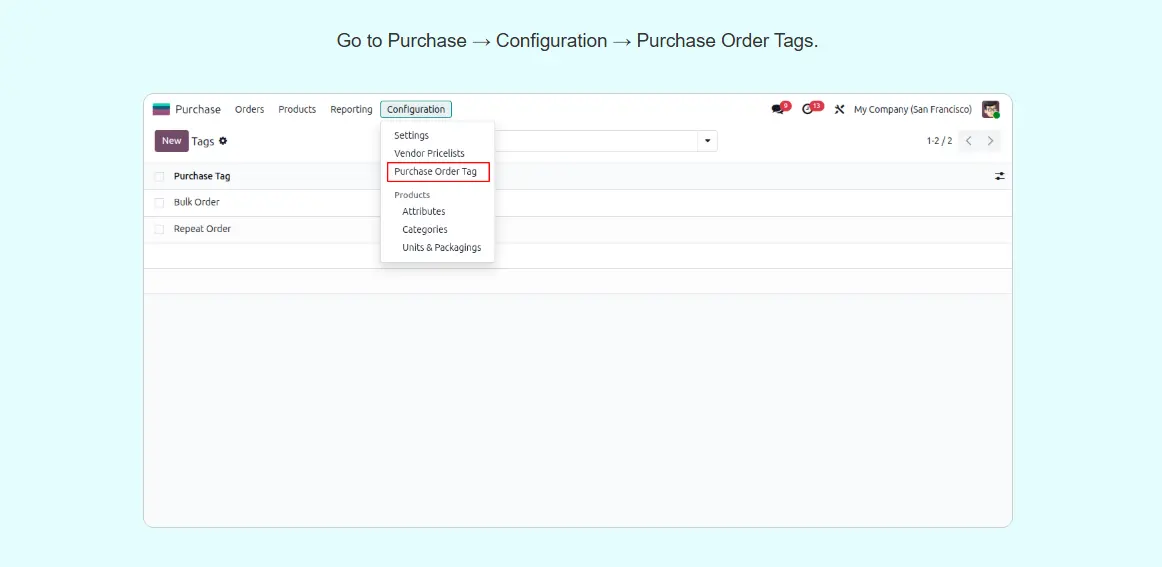The height and width of the screenshot is (567, 1162).
Task: Choose Vendor Pricelists from the menu
Action: (x=429, y=153)
